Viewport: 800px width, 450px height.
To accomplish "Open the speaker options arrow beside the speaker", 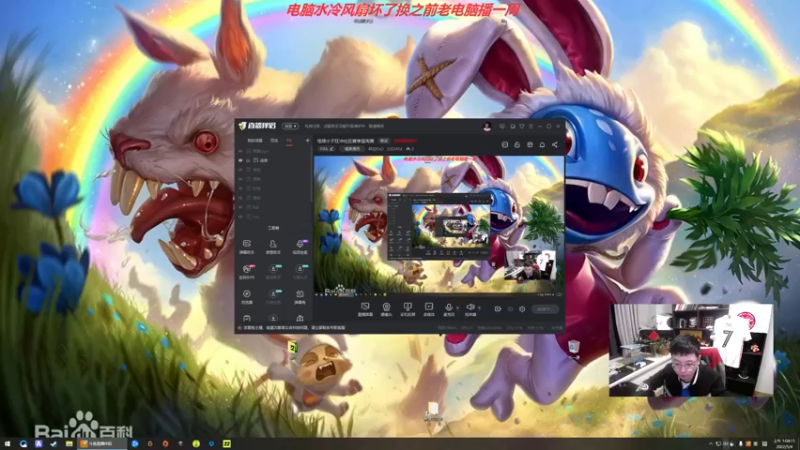I will pyautogui.click(x=479, y=308).
